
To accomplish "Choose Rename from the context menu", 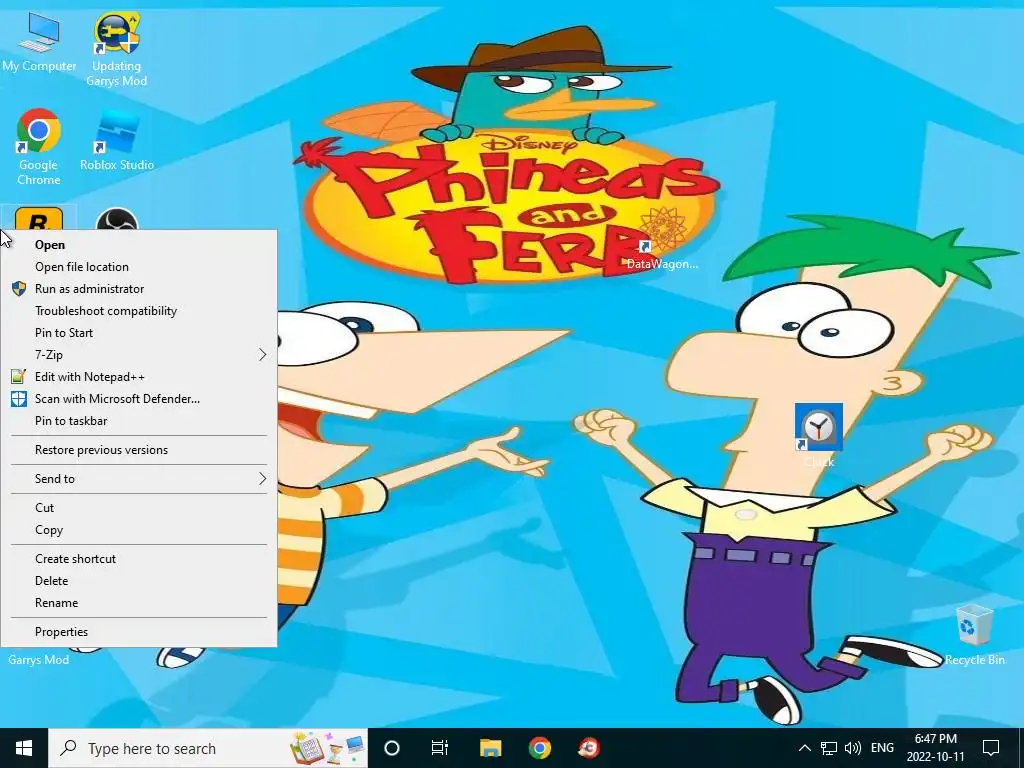I will tap(138, 603).
